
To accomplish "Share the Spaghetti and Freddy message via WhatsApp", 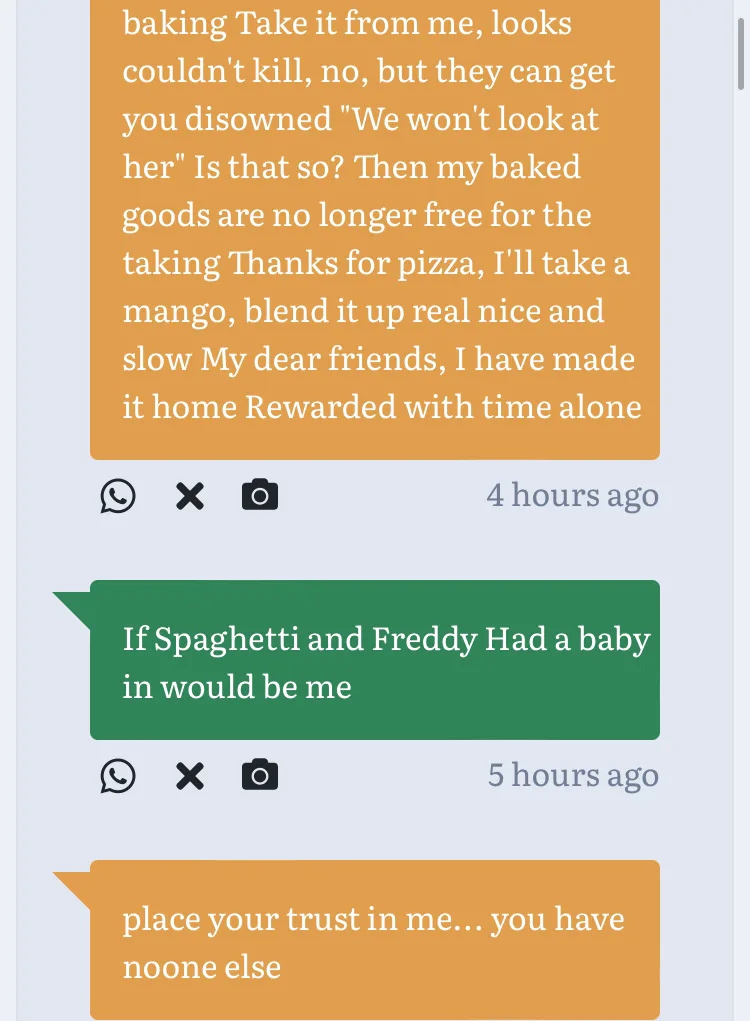I will pyautogui.click(x=118, y=776).
